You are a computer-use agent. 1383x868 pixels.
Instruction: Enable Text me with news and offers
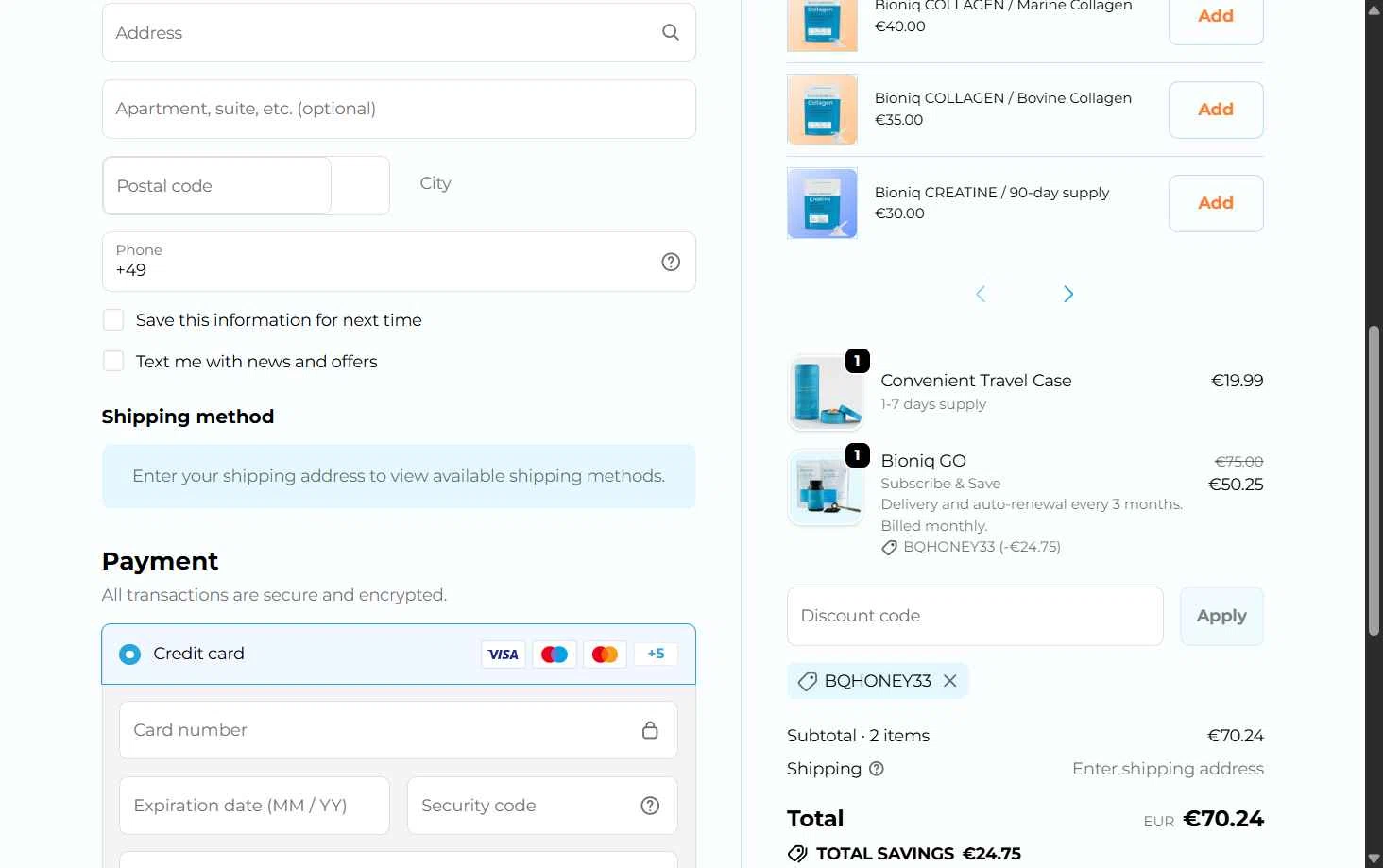[113, 361]
